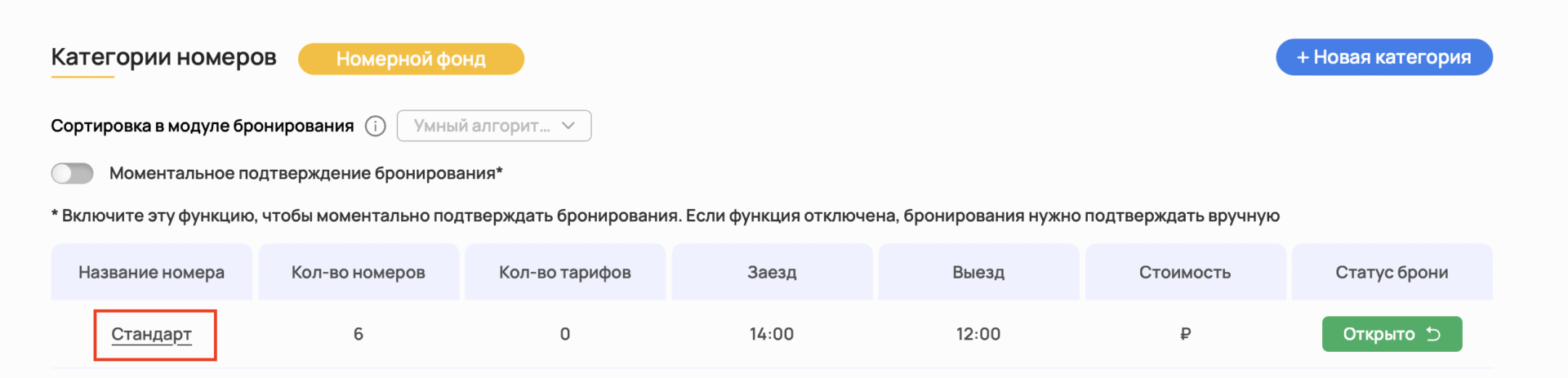This screenshot has width=1568, height=378.
Task: Open the Умный алгоритм sorting dropdown
Action: tap(493, 126)
